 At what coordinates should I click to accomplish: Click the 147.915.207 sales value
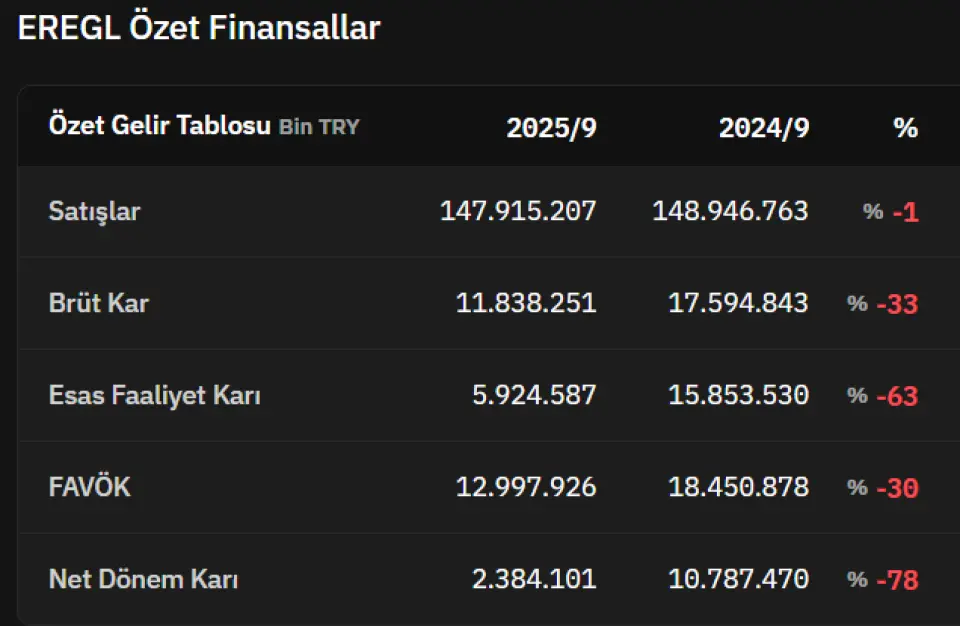tap(518, 211)
